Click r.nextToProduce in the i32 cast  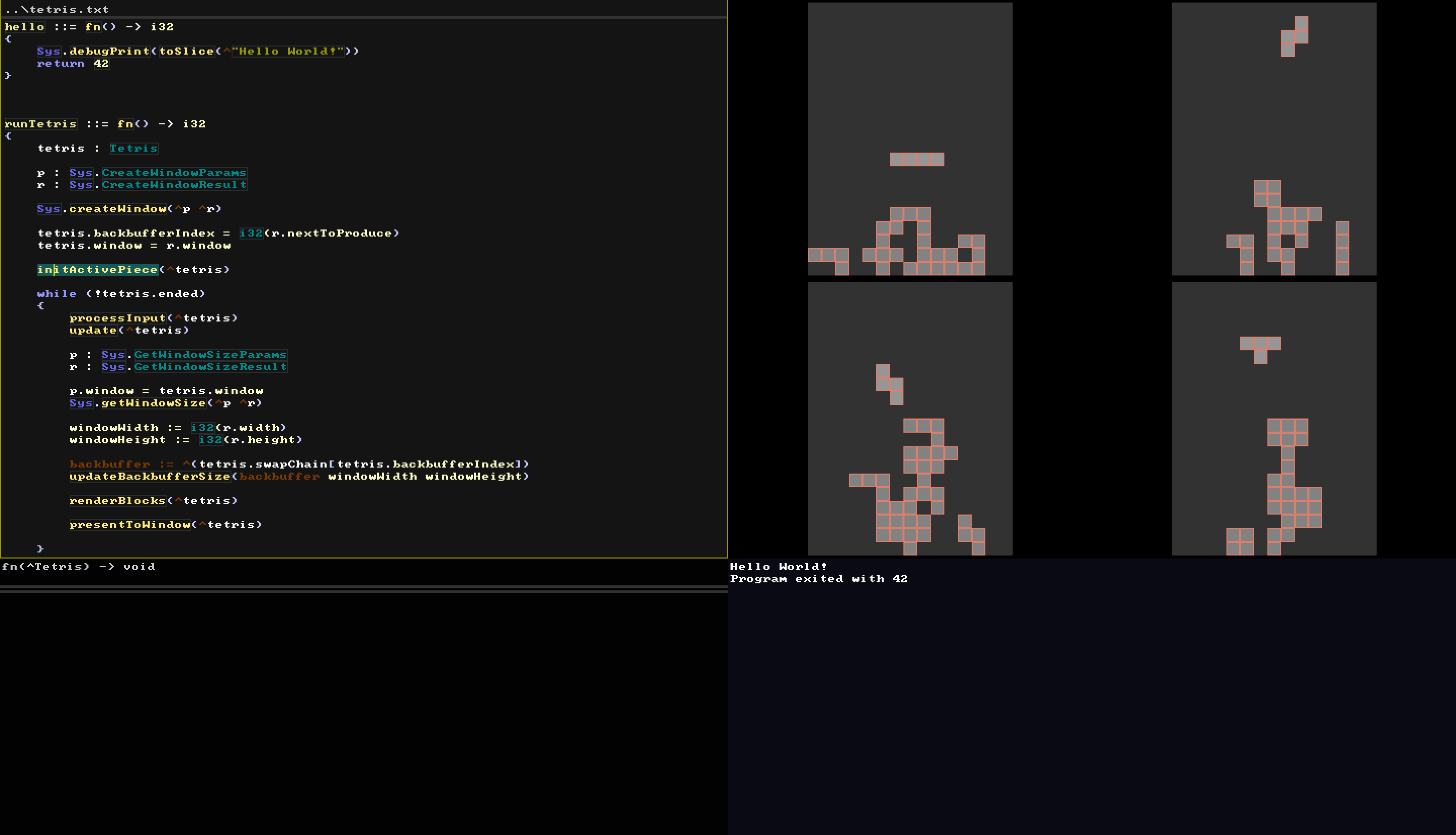pyautogui.click(x=332, y=233)
